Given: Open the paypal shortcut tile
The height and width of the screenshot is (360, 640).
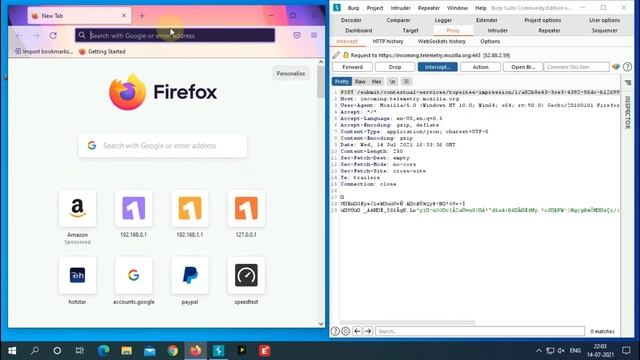Looking at the screenshot, I should tap(190, 275).
